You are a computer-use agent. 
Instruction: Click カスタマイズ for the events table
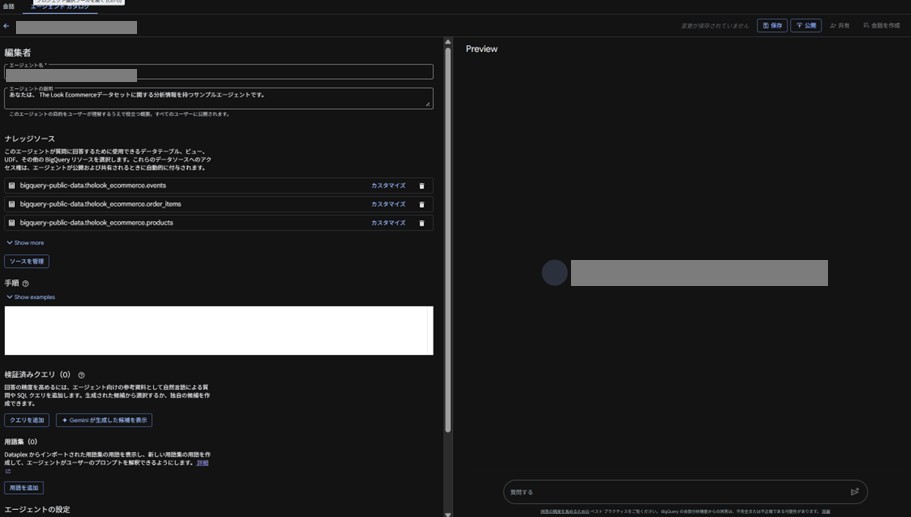tap(388, 186)
